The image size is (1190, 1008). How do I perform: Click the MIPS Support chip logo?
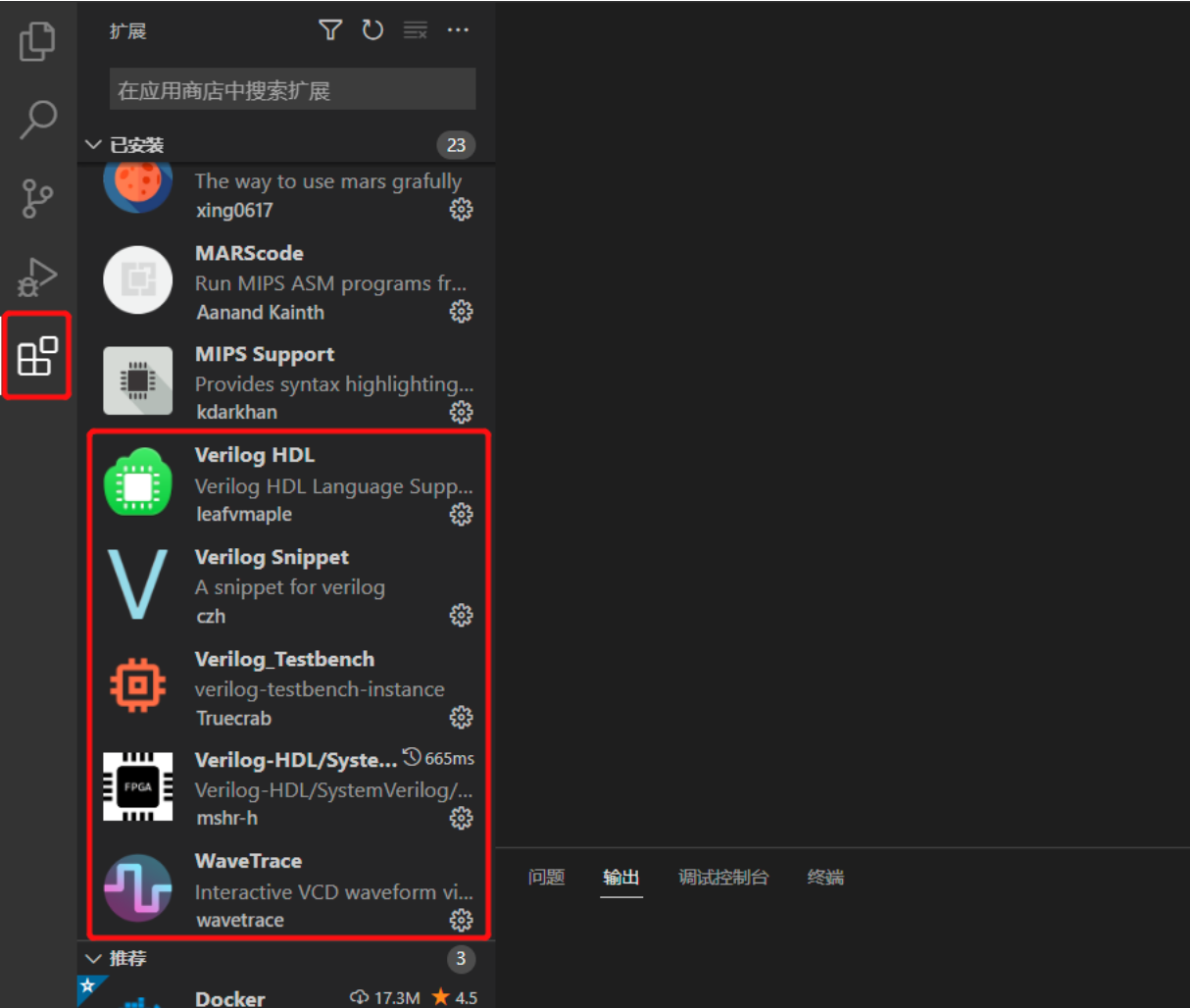[x=138, y=380]
